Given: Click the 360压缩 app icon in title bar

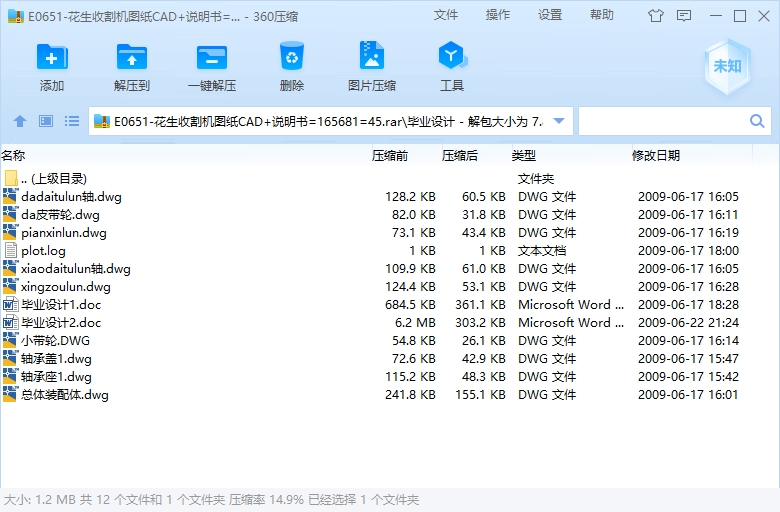Looking at the screenshot, I should coord(16,16).
